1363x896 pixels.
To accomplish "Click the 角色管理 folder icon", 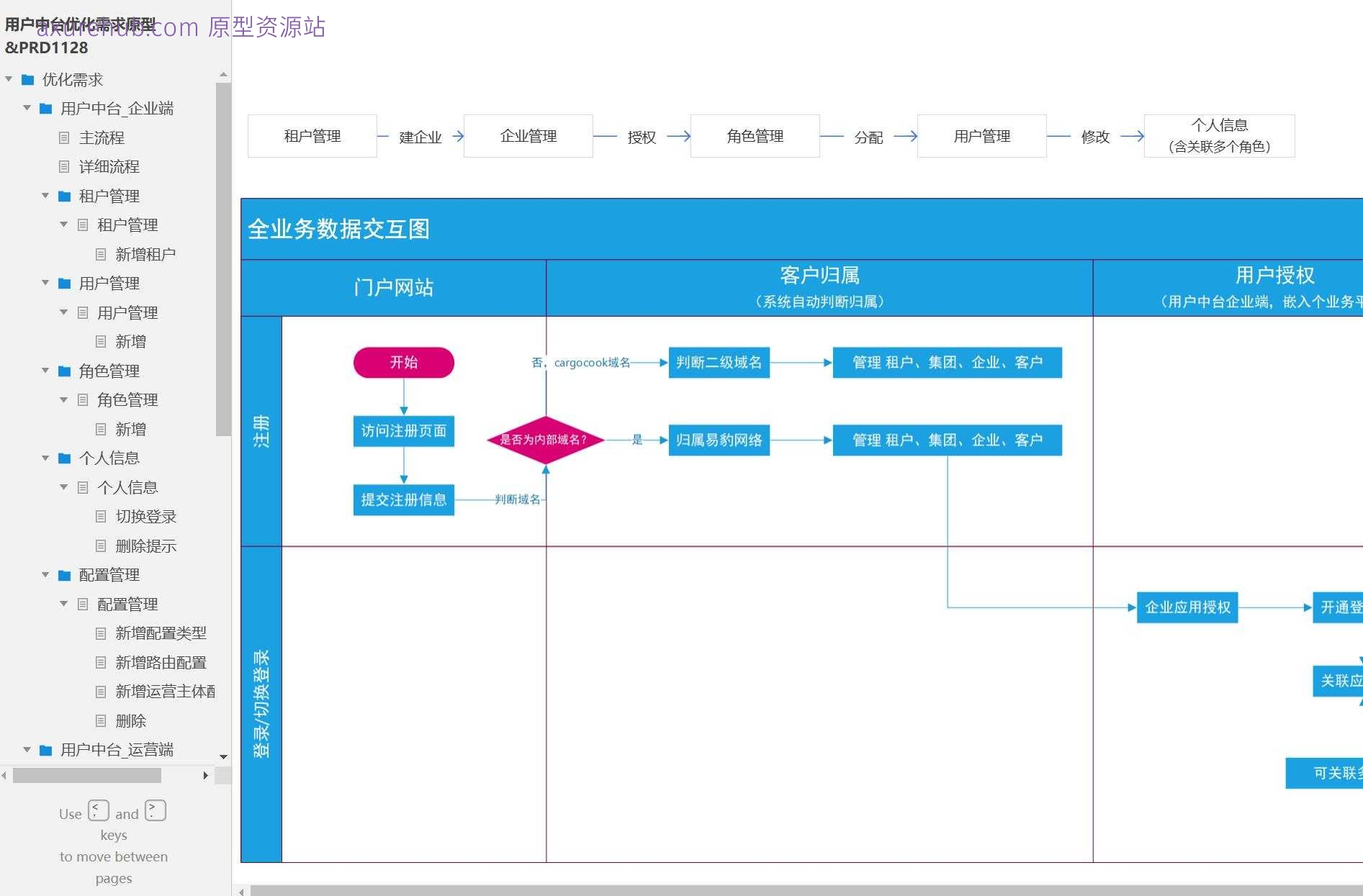I will (x=65, y=371).
